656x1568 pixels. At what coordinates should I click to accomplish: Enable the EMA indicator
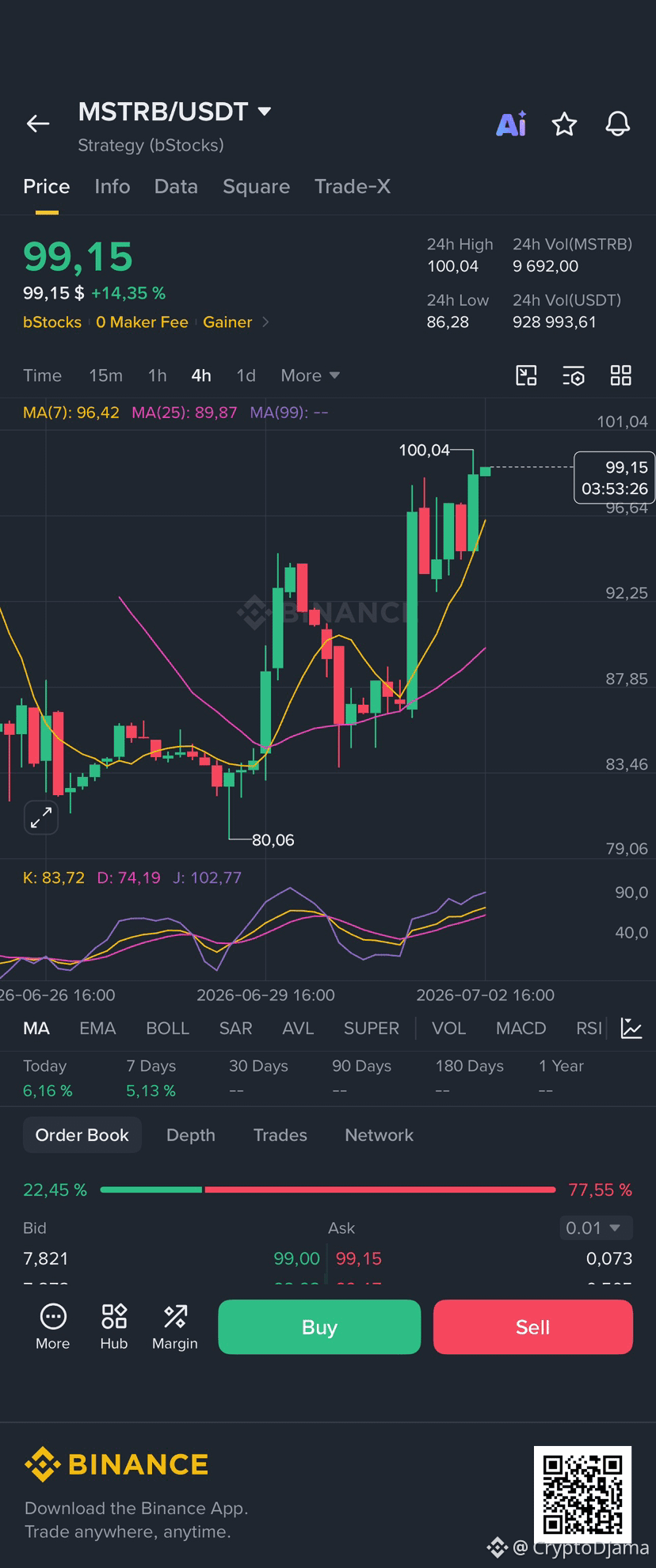coord(97,1028)
